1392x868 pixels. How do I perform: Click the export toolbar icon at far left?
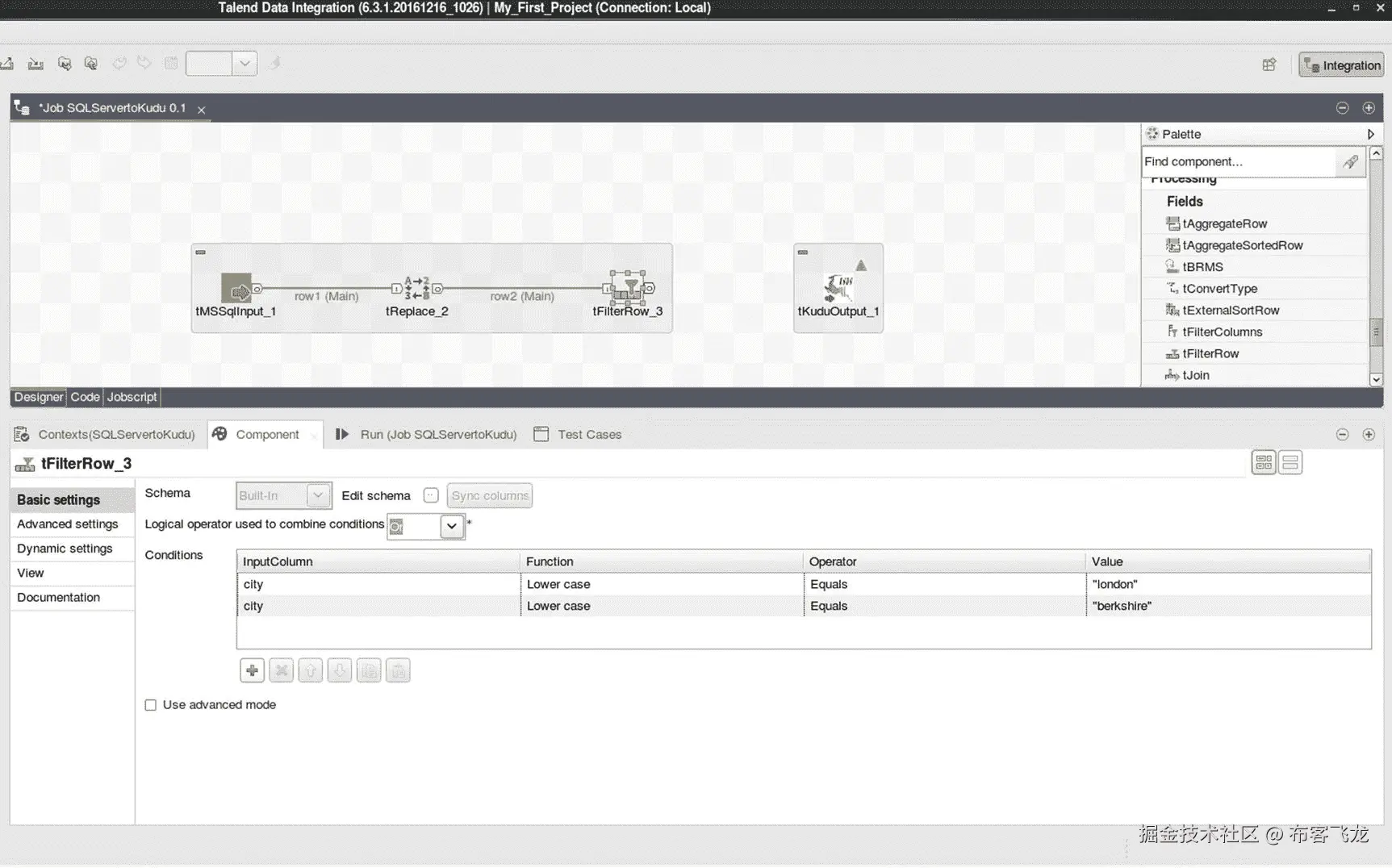click(x=7, y=64)
